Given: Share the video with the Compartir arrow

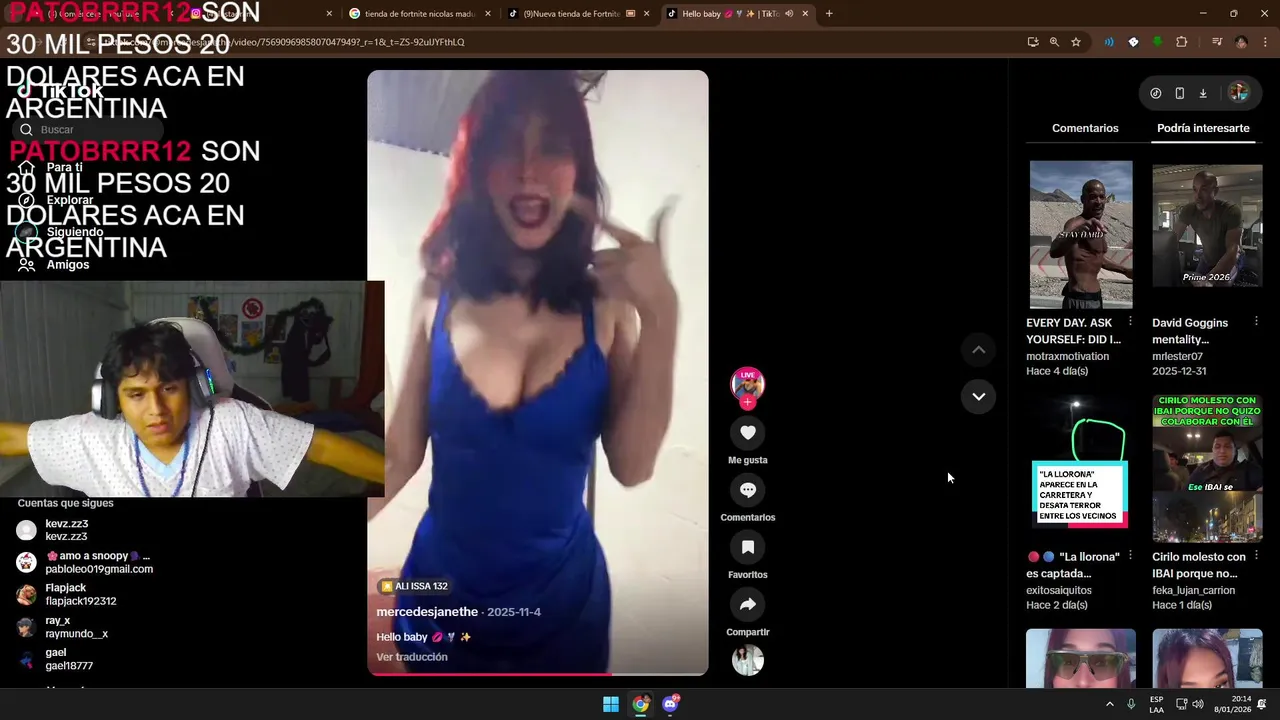Looking at the screenshot, I should tap(748, 604).
